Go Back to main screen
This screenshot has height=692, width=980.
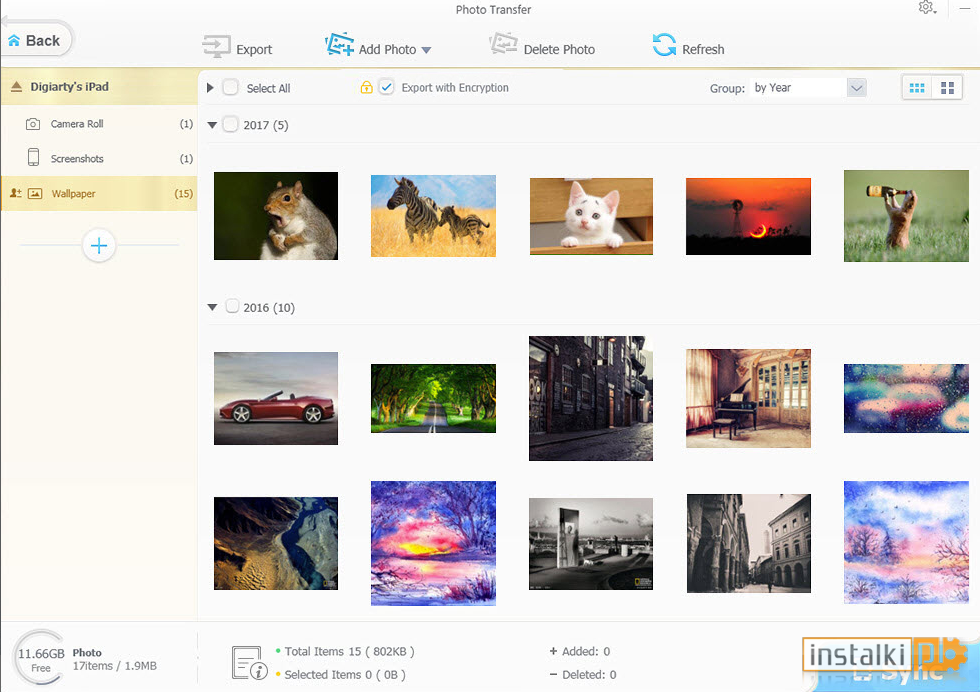coord(35,41)
